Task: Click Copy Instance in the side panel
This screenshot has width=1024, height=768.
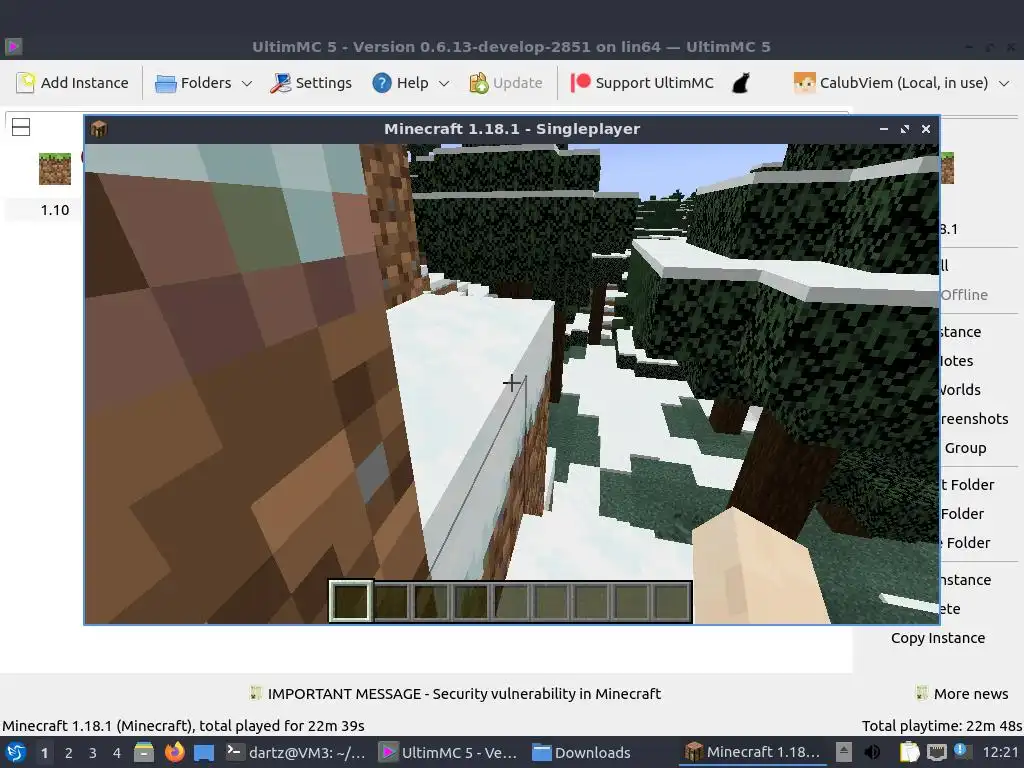Action: tap(938, 638)
